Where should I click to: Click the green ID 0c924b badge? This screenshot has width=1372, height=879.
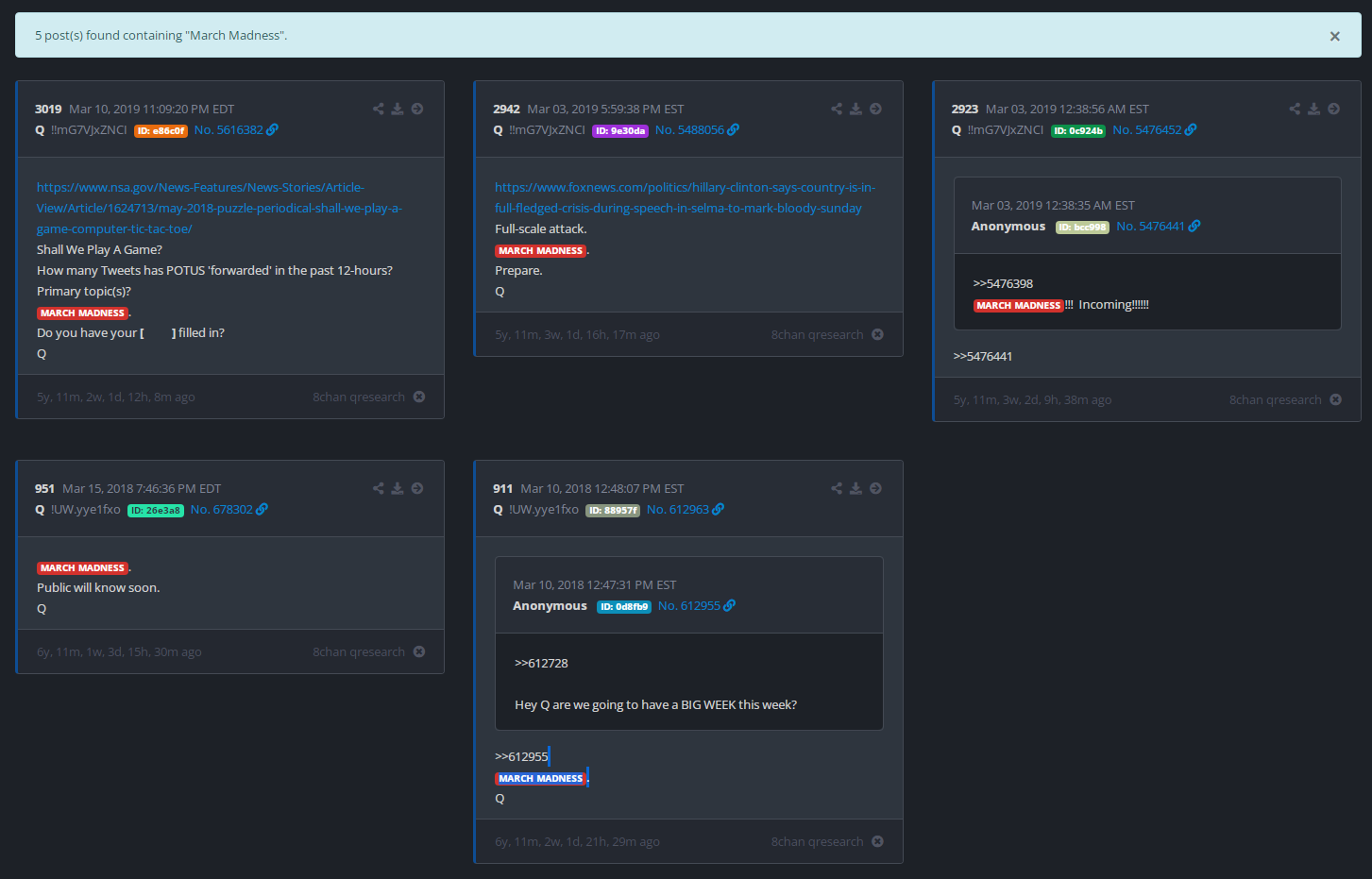(1078, 131)
